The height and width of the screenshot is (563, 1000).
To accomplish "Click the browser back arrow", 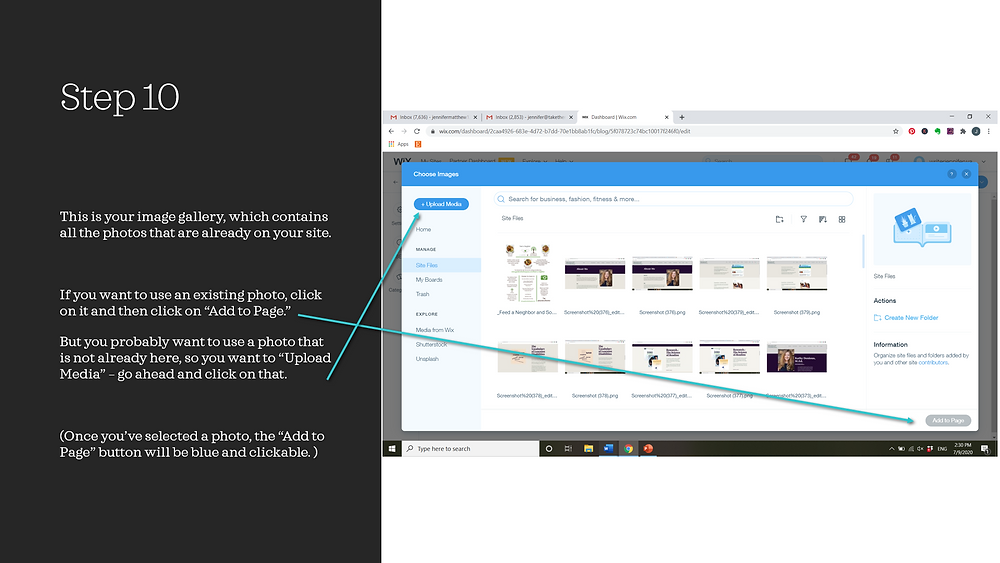I will pyautogui.click(x=391, y=131).
